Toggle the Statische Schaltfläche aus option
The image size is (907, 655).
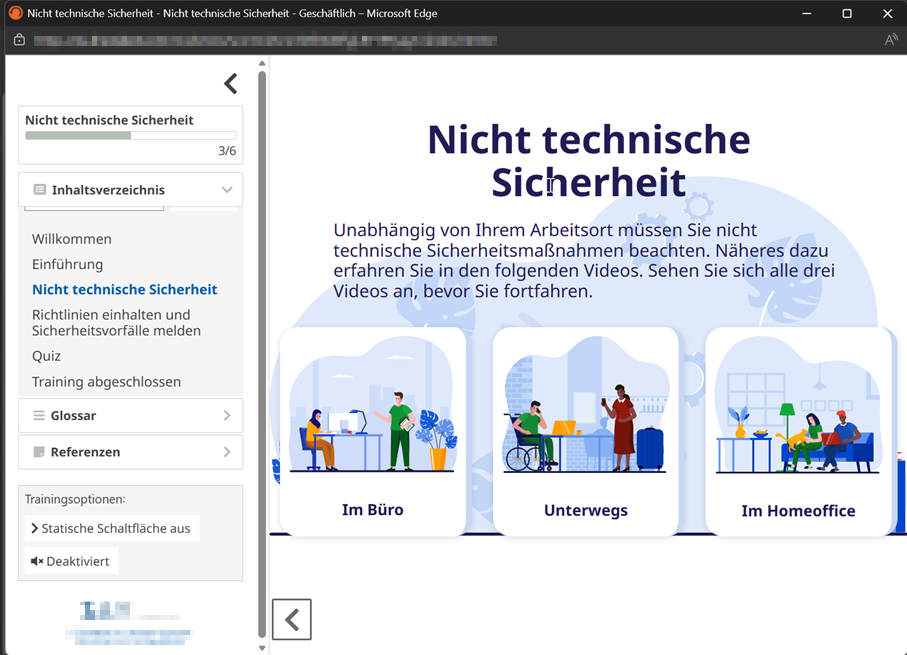111,528
